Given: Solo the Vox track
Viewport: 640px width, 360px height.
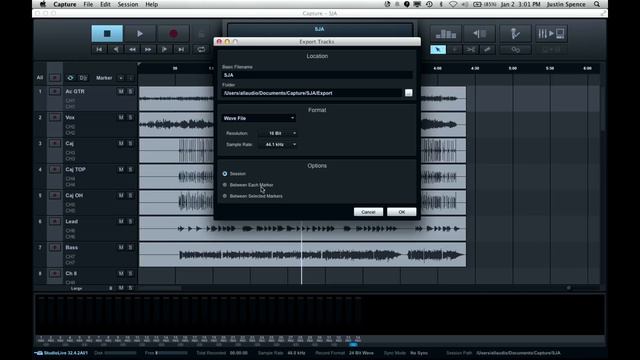Looking at the screenshot, I should [130, 118].
